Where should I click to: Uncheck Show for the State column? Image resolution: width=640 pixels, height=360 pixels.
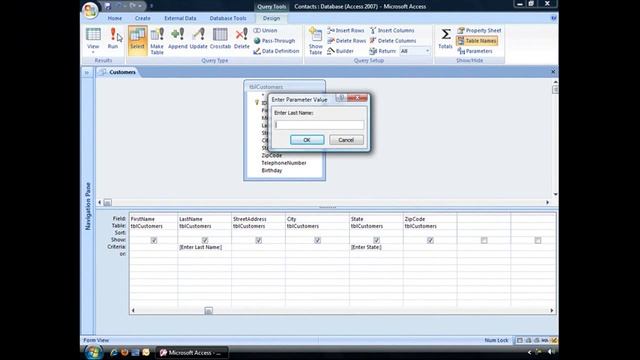[376, 240]
